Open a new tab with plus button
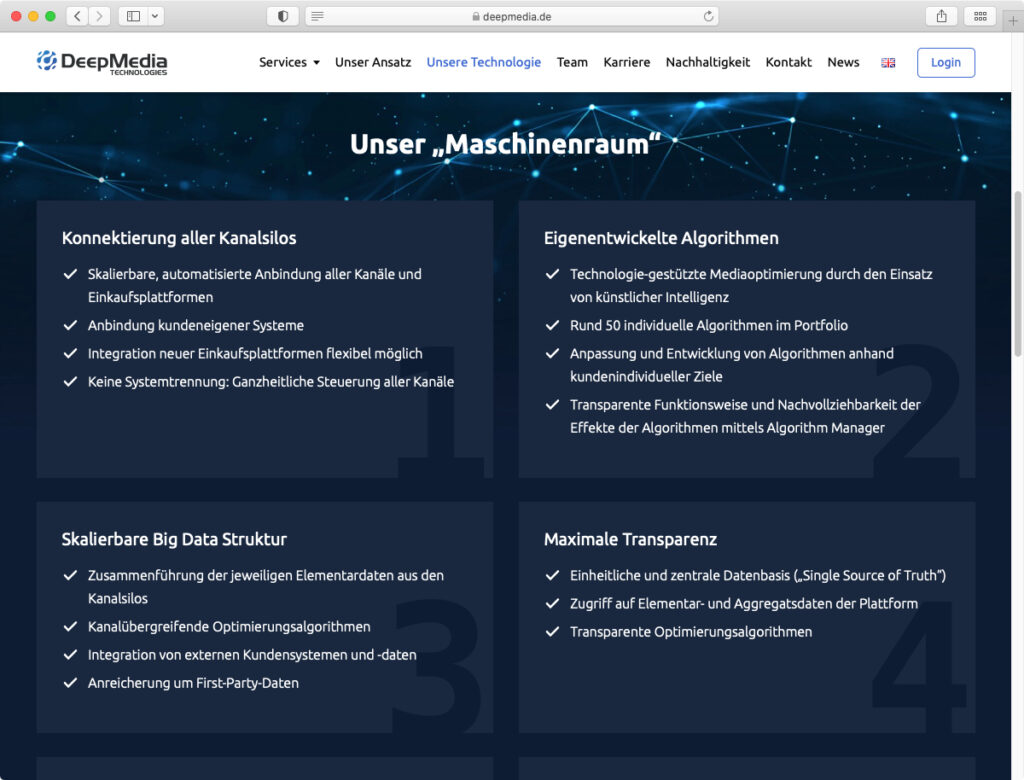Image resolution: width=1024 pixels, height=780 pixels. tap(1013, 21)
